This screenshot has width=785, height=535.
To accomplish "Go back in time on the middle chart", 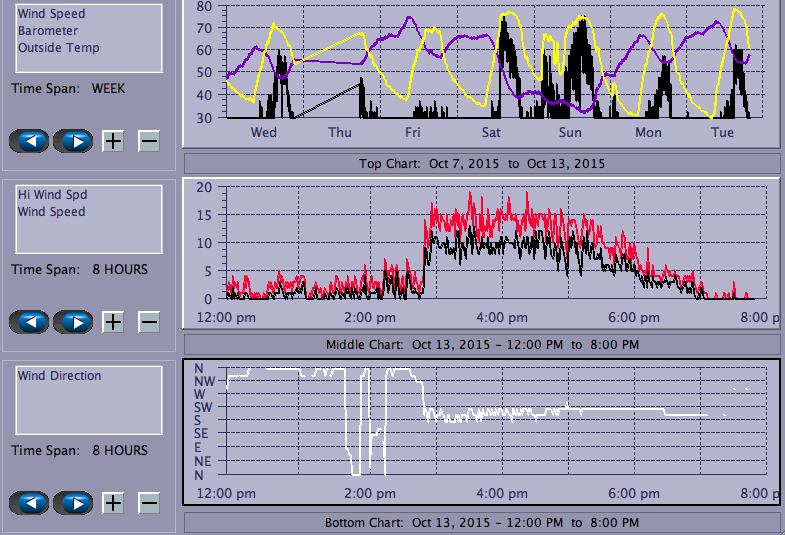I will [32, 322].
